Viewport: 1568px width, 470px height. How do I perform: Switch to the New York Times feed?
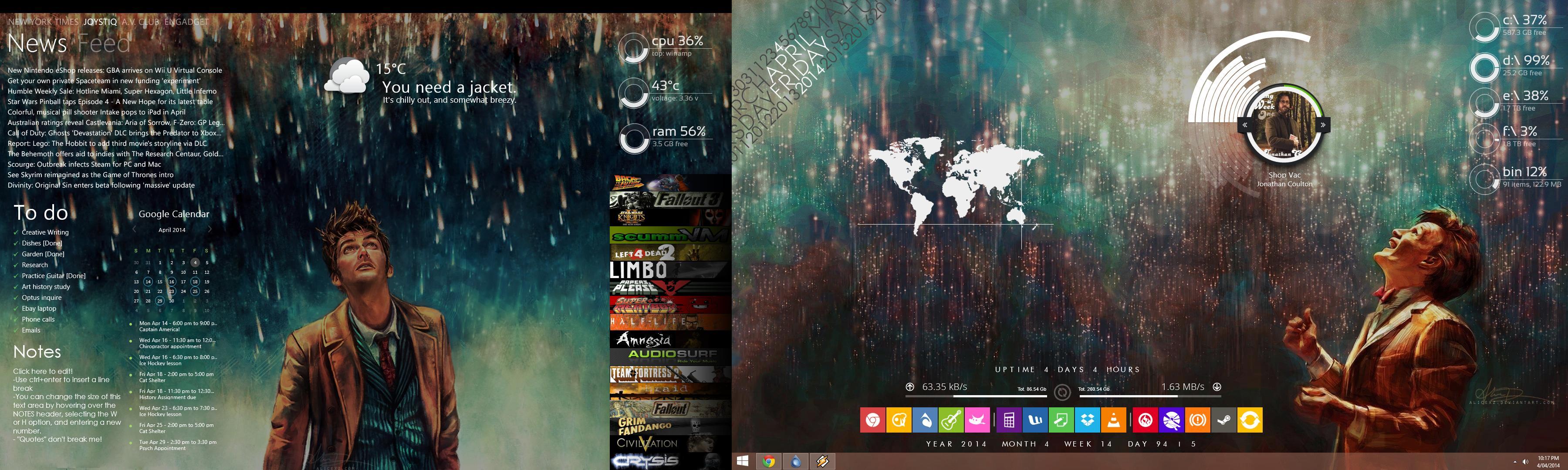43,21
